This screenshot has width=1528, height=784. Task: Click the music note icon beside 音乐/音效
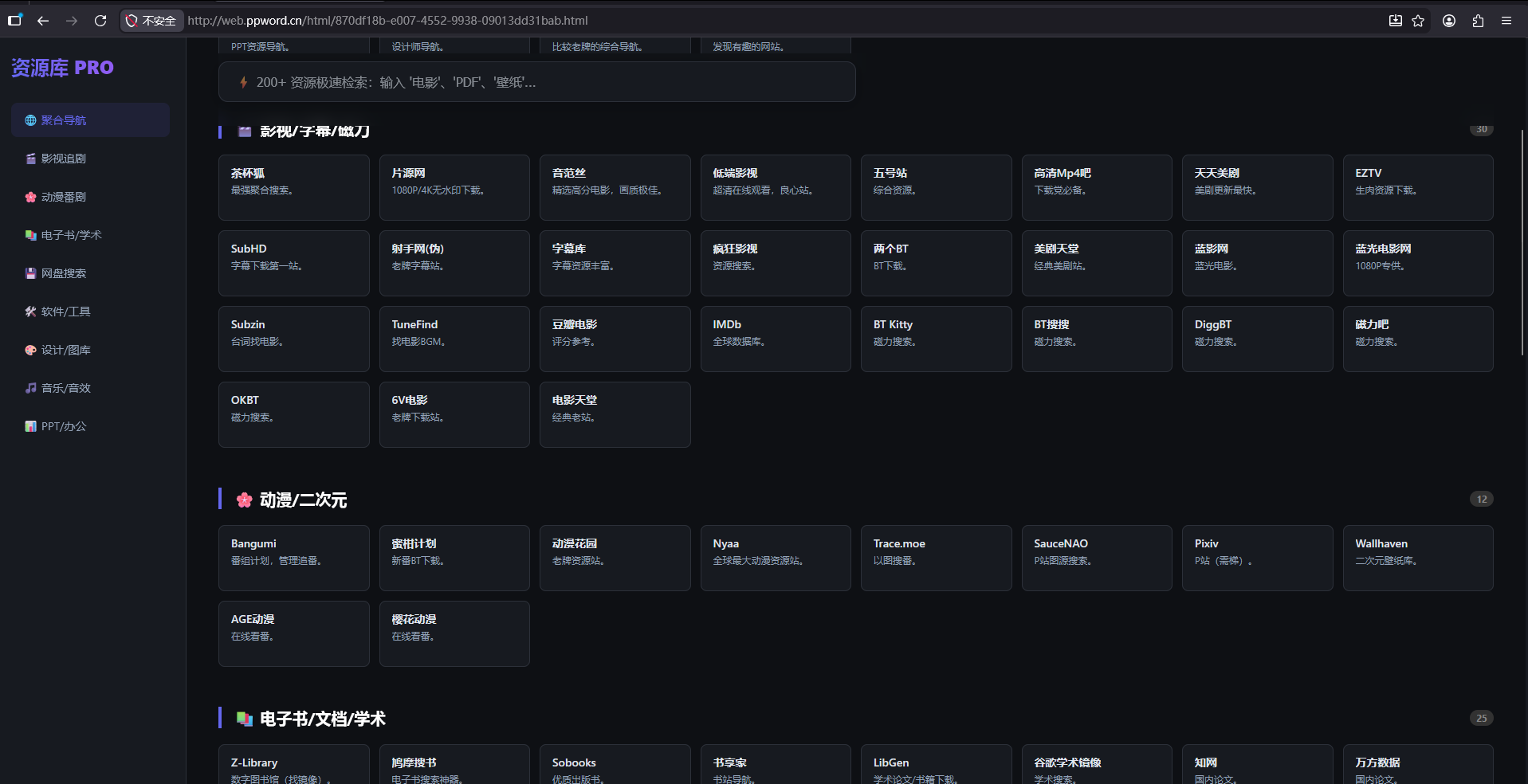coord(30,388)
